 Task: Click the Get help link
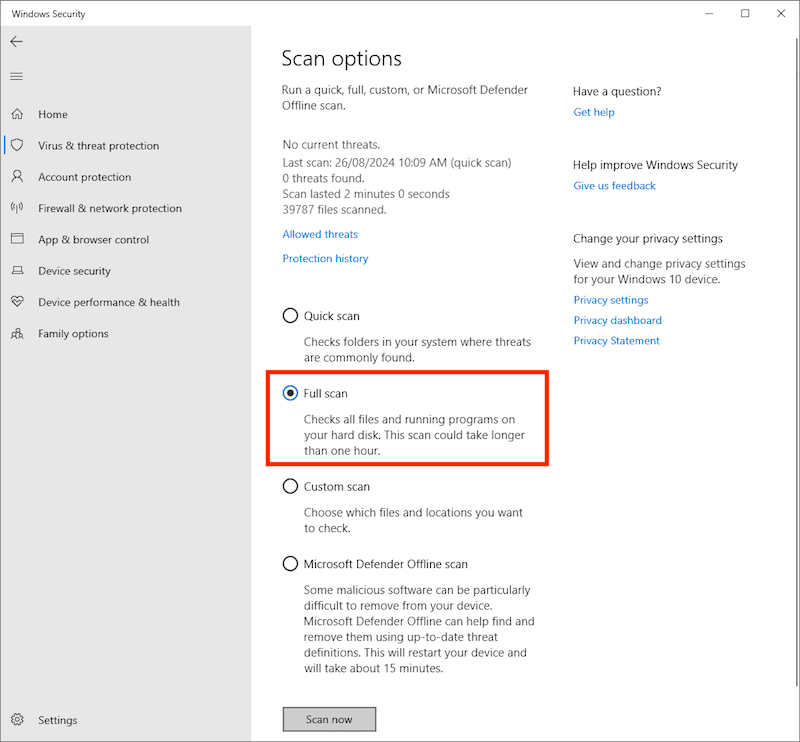tap(594, 112)
